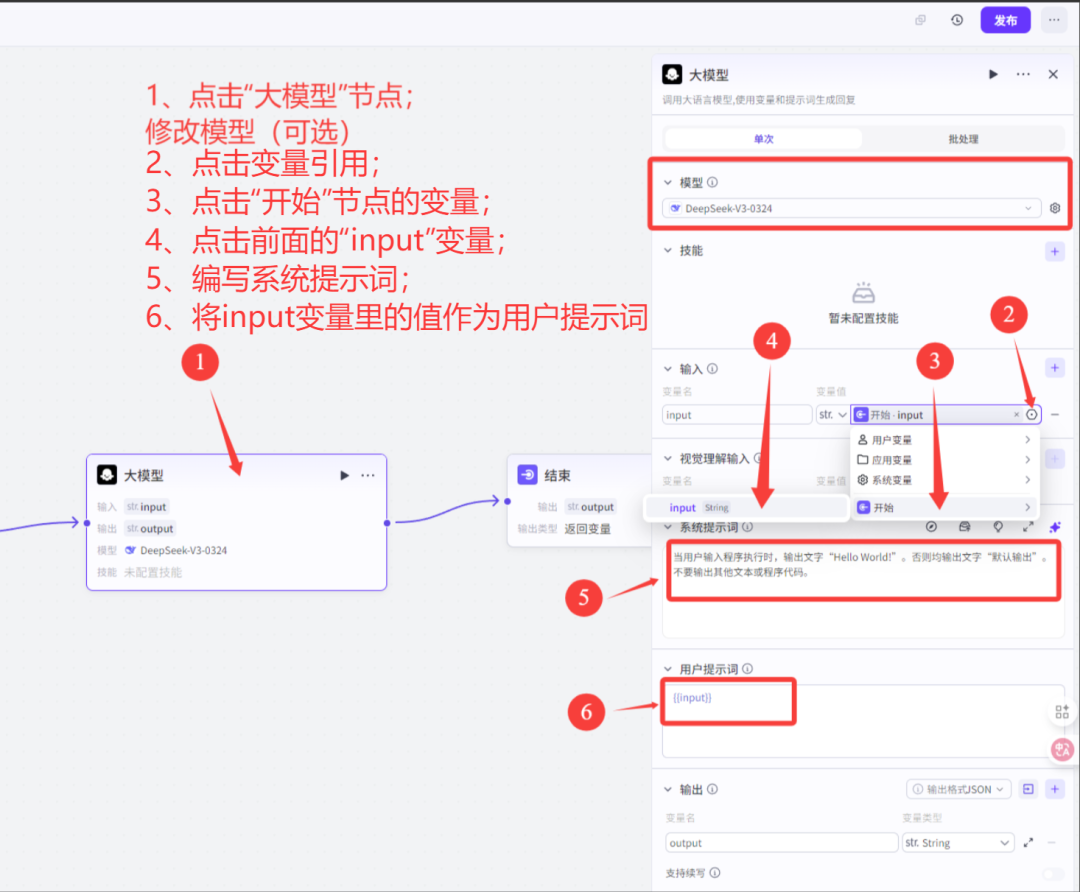Run the 大模型 node with the play icon
The width and height of the screenshot is (1080, 892).
click(x=993, y=74)
